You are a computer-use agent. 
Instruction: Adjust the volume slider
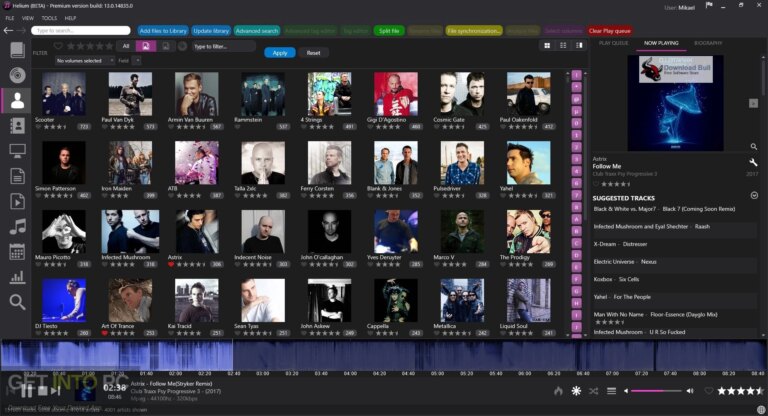655,390
